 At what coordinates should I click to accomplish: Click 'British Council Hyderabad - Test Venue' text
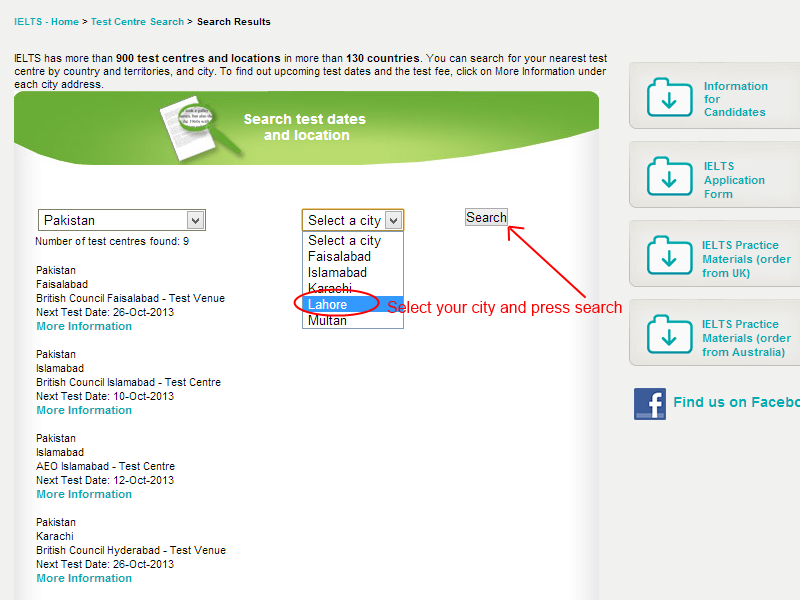point(131,551)
